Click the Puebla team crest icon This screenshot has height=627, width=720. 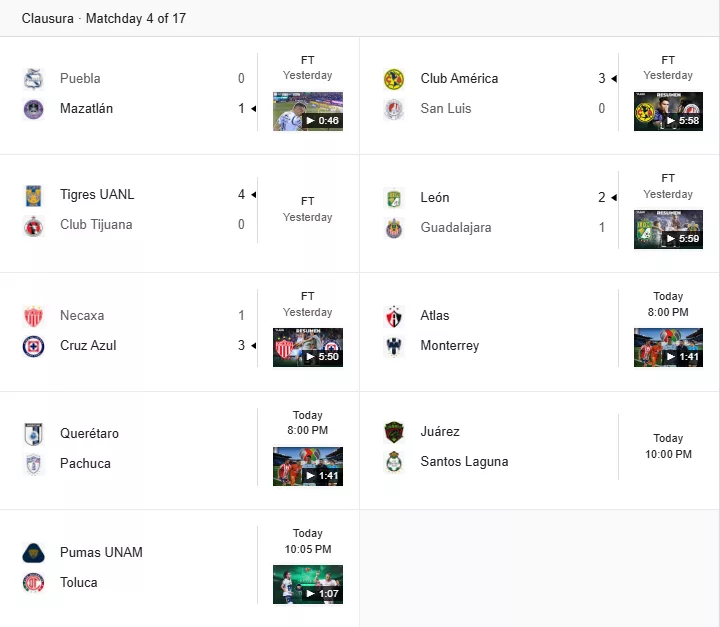(34, 79)
